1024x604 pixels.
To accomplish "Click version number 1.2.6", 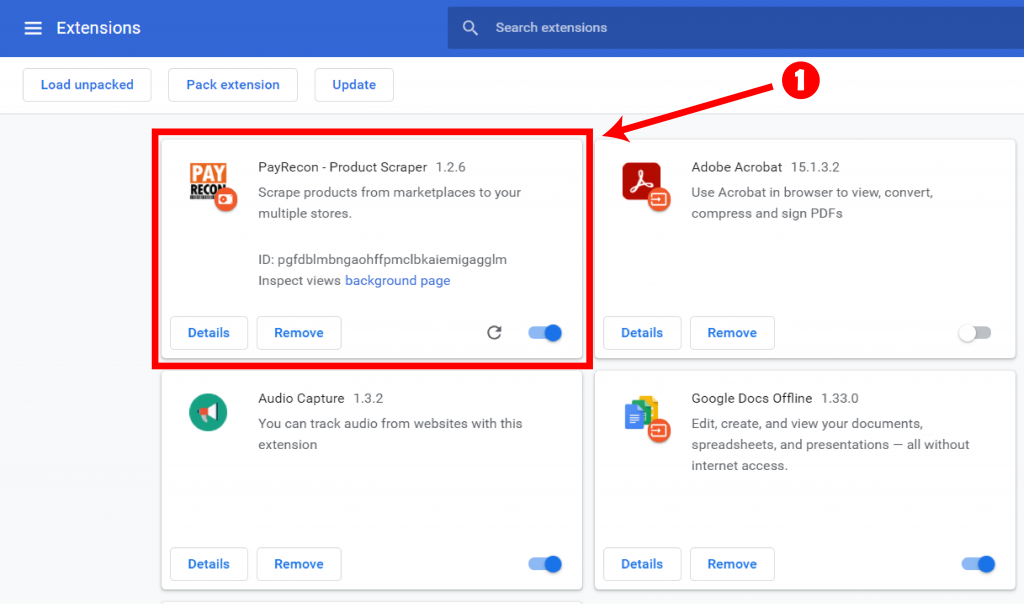I will point(451,167).
